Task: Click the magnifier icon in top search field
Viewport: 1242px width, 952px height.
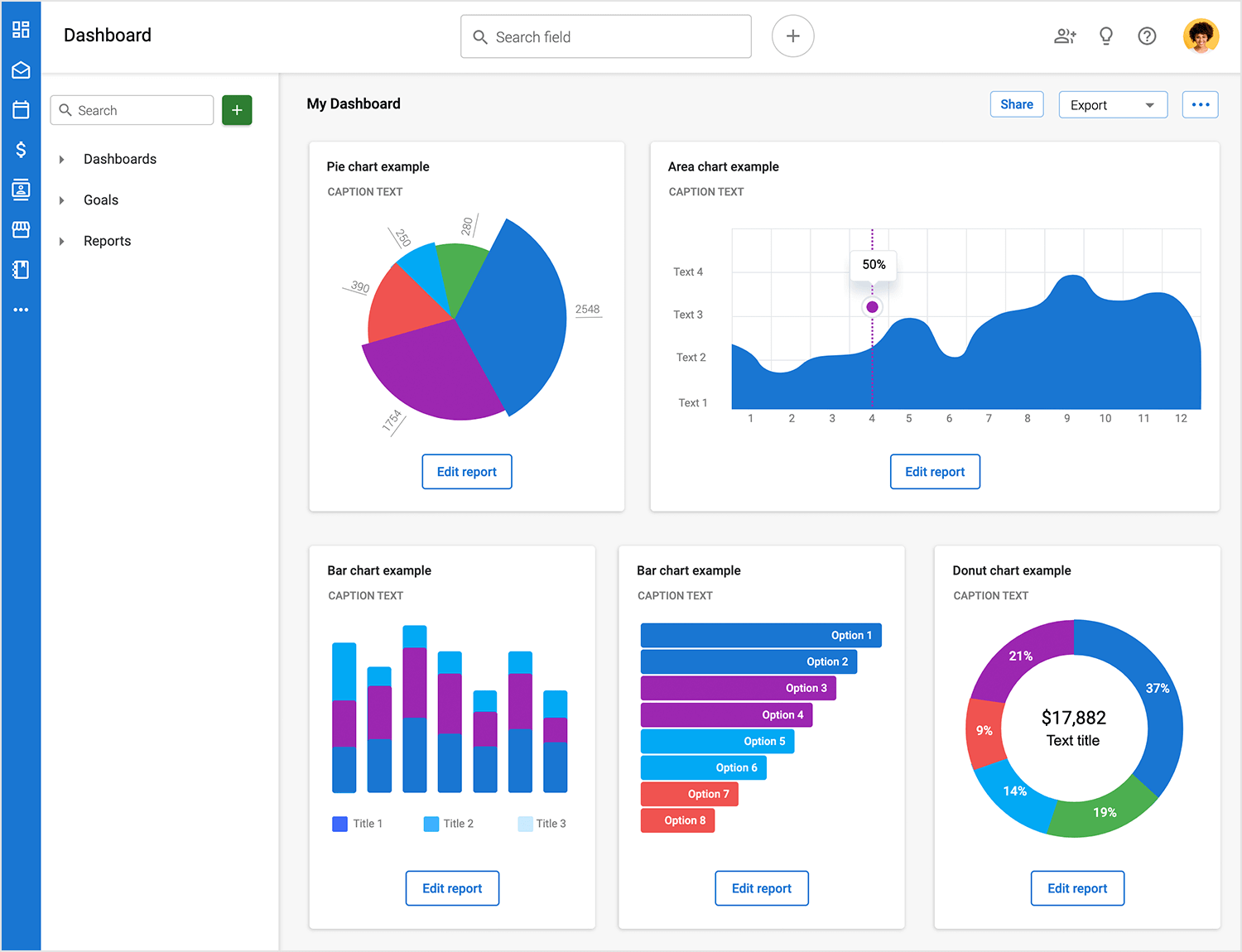Action: click(480, 37)
